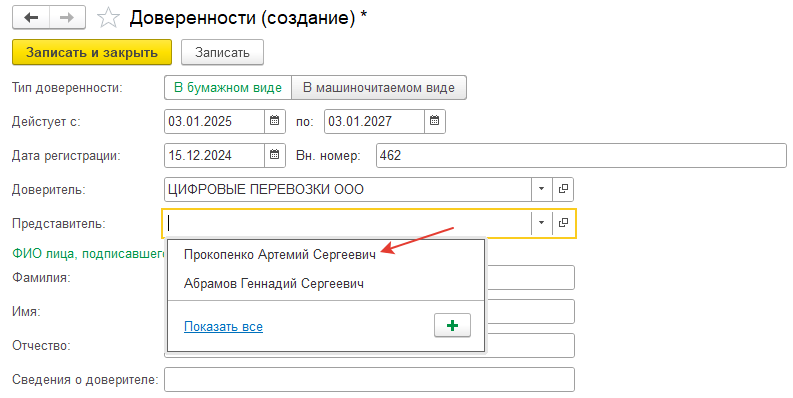Open the Представитель record with its open icon
The image size is (793, 398).
coord(563,223)
